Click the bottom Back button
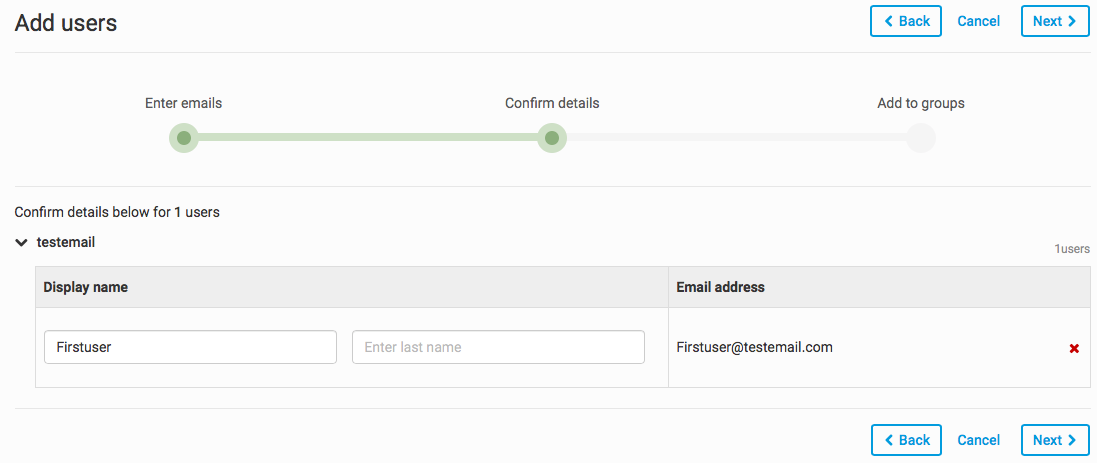Viewport: 1097px width, 463px height. tap(906, 440)
